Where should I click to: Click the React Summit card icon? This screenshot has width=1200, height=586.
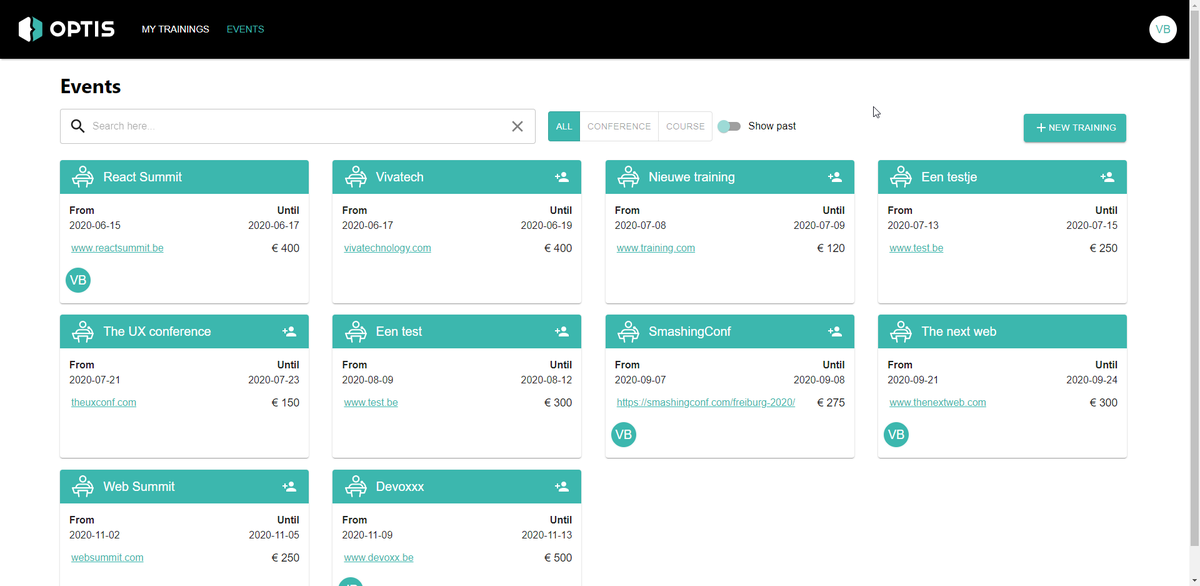point(83,177)
